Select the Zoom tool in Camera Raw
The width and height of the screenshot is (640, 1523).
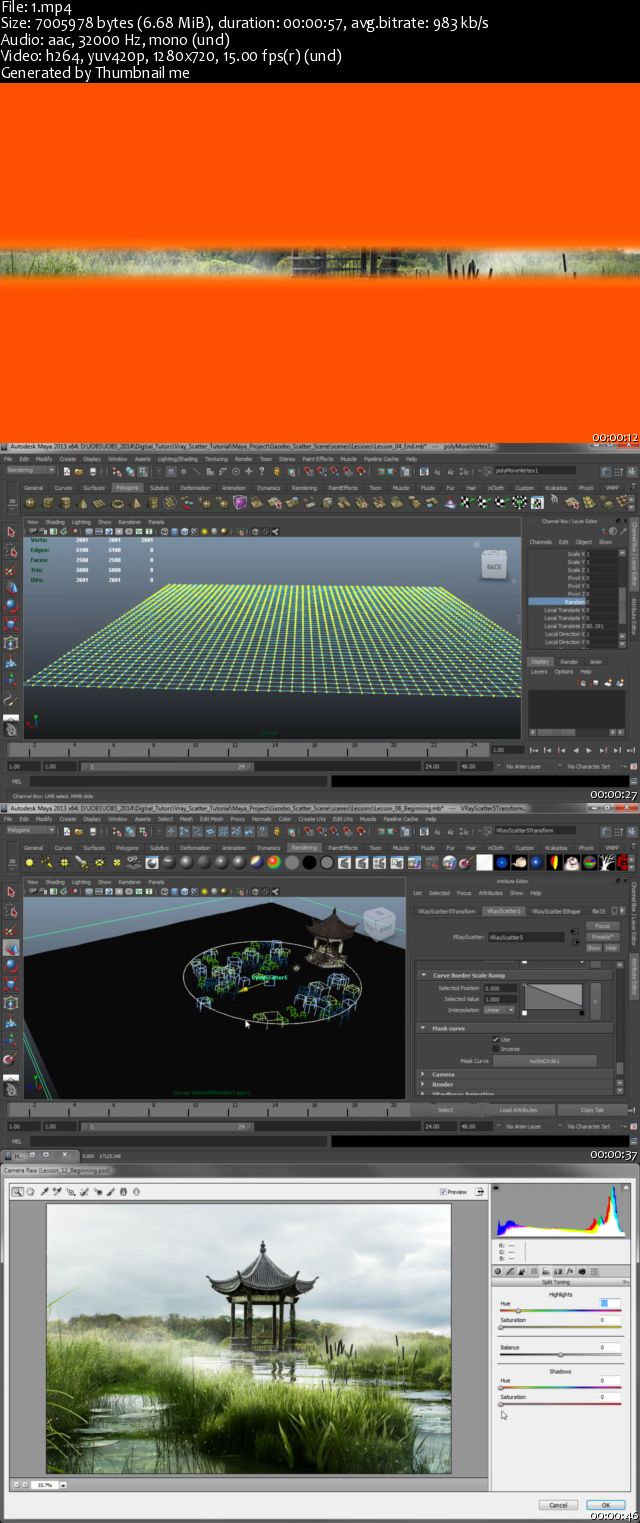(17, 1191)
